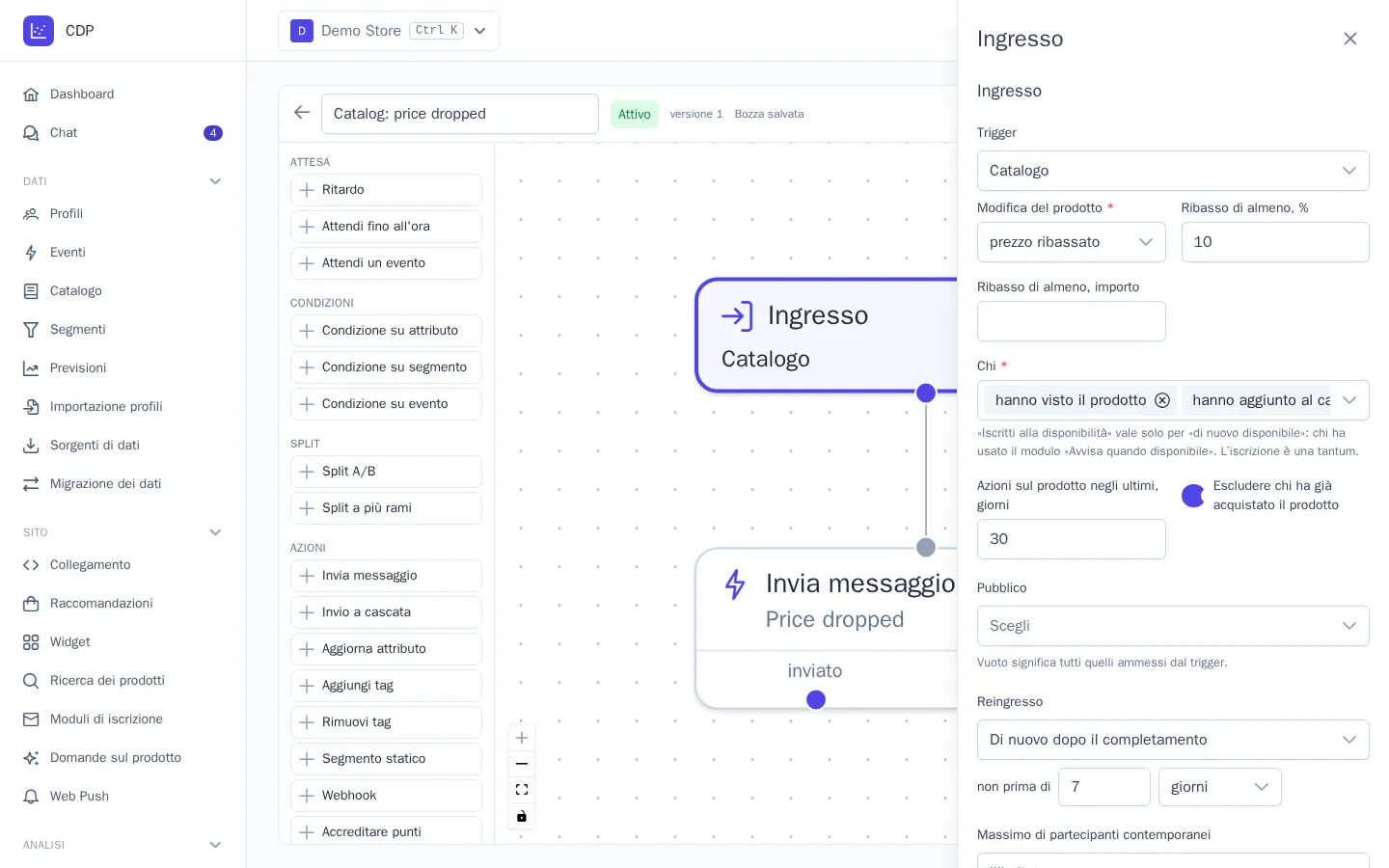Viewport: 1389px width, 868px height.
Task: Toggle Escludere chi ha già acquistato switch
Action: [1193, 496]
